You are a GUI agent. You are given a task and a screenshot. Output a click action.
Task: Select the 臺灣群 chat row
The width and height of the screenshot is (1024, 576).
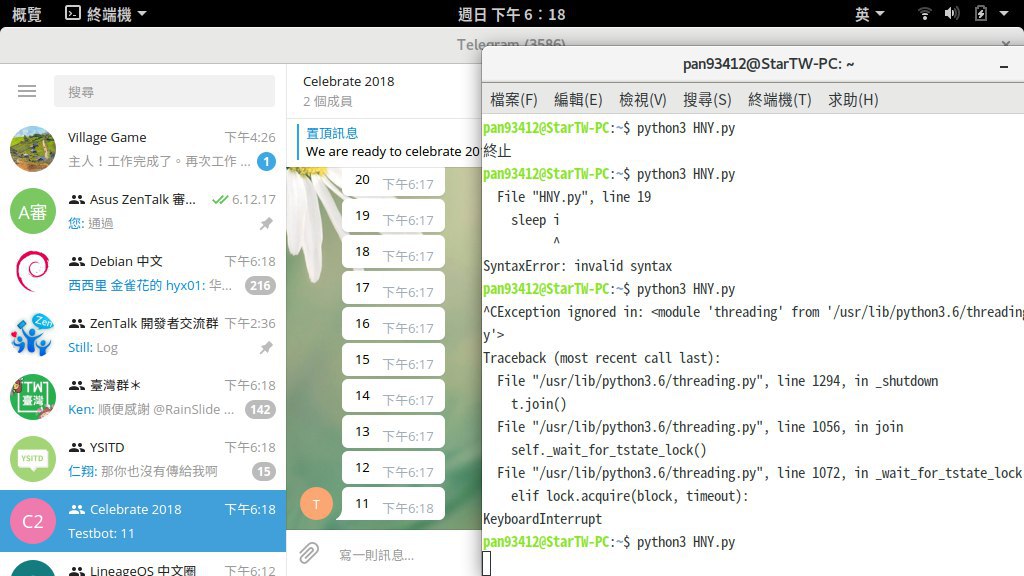tap(143, 397)
